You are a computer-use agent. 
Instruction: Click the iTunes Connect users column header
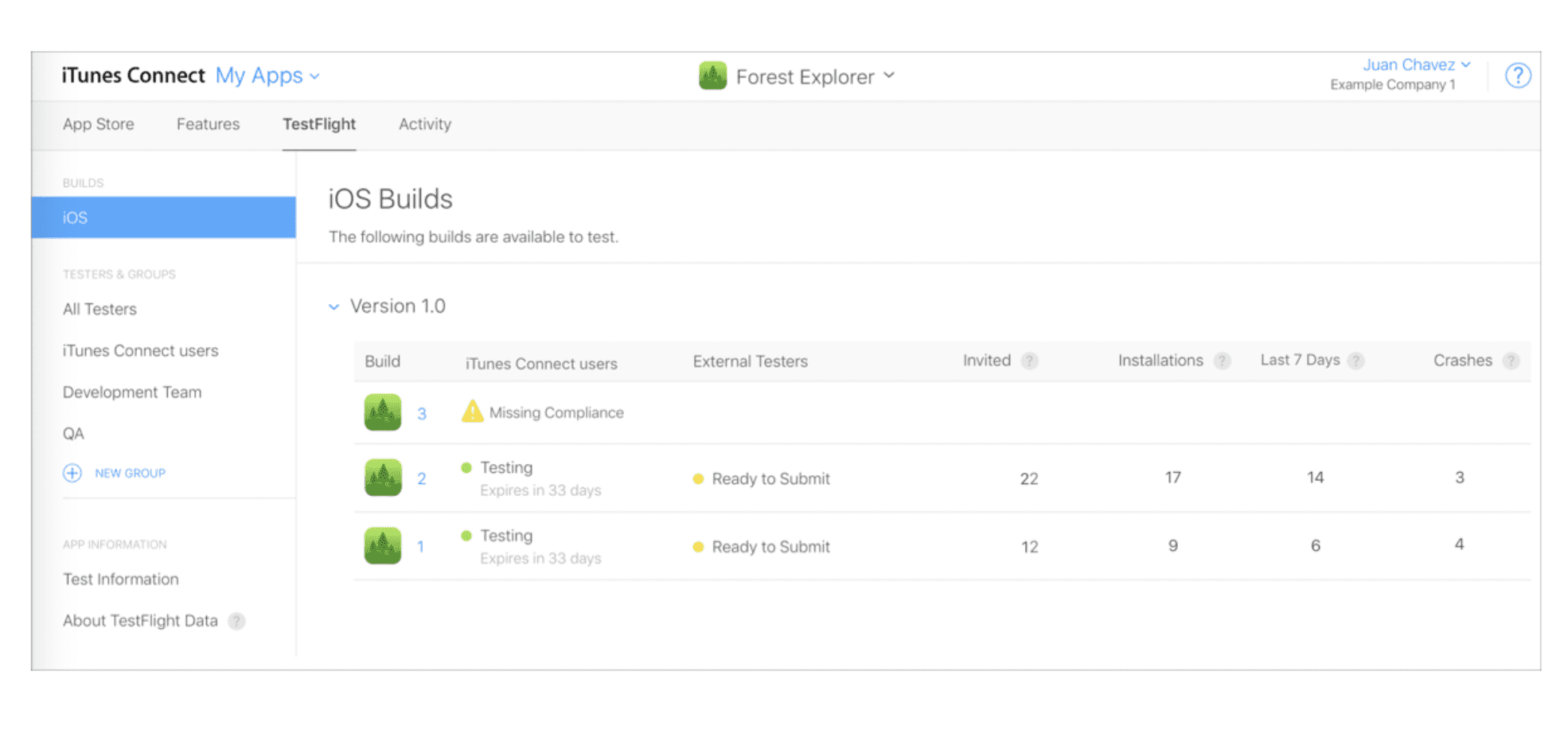(541, 364)
